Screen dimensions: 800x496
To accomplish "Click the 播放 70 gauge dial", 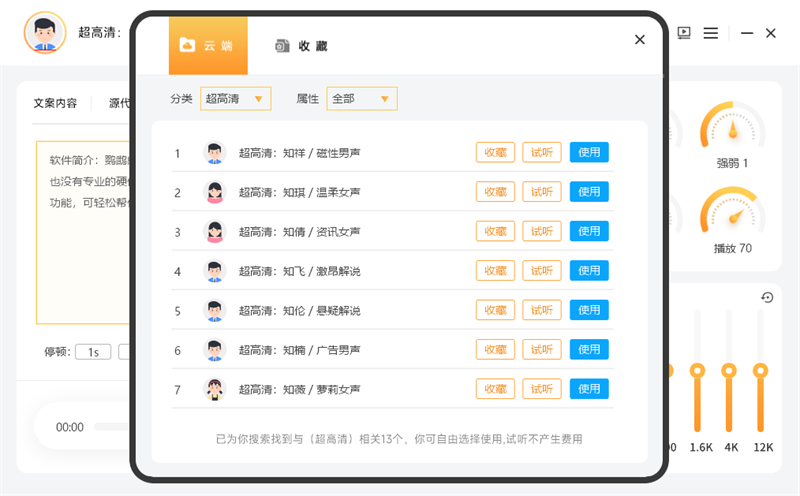I will pos(732,213).
